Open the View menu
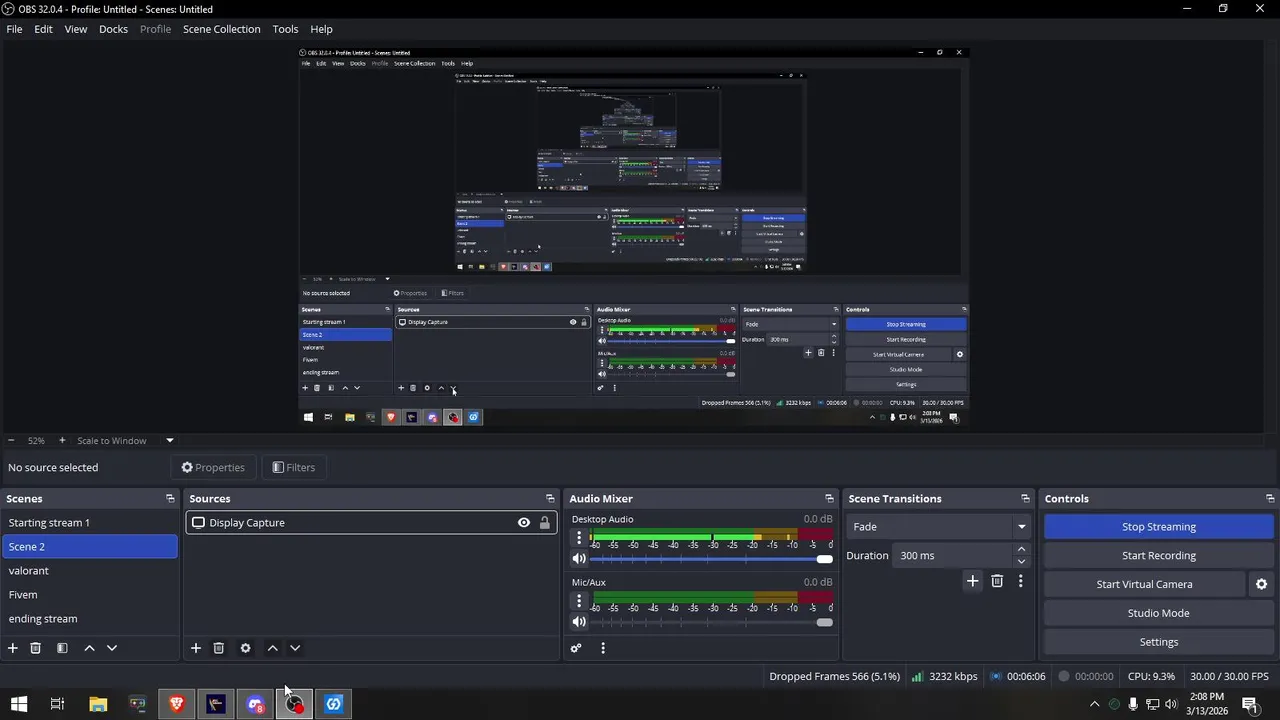1280x720 pixels. (76, 29)
